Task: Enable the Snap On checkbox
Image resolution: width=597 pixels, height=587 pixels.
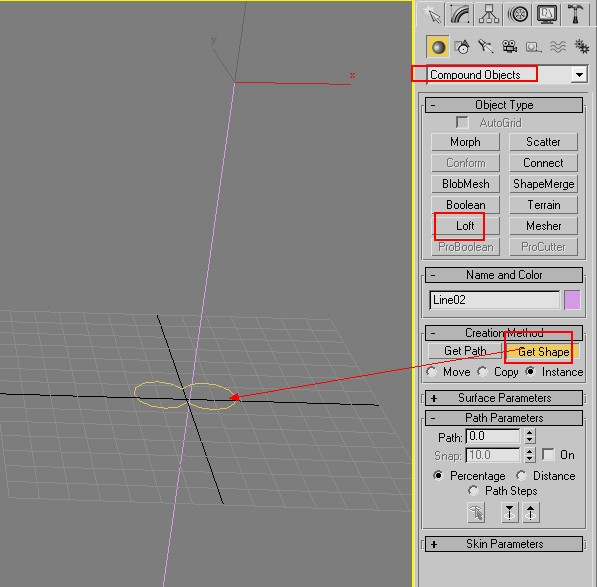Action: click(x=548, y=455)
